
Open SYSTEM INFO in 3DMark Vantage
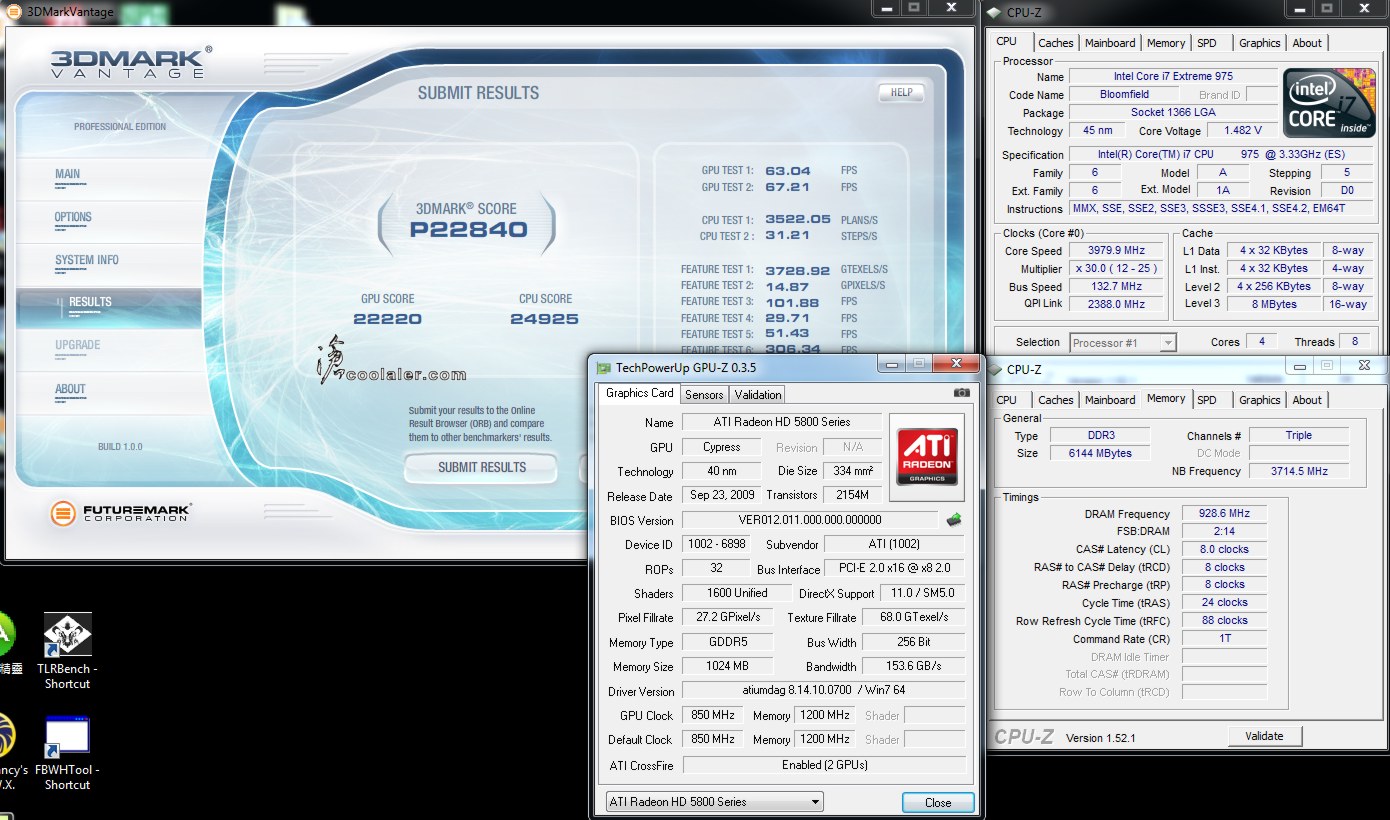[87, 260]
